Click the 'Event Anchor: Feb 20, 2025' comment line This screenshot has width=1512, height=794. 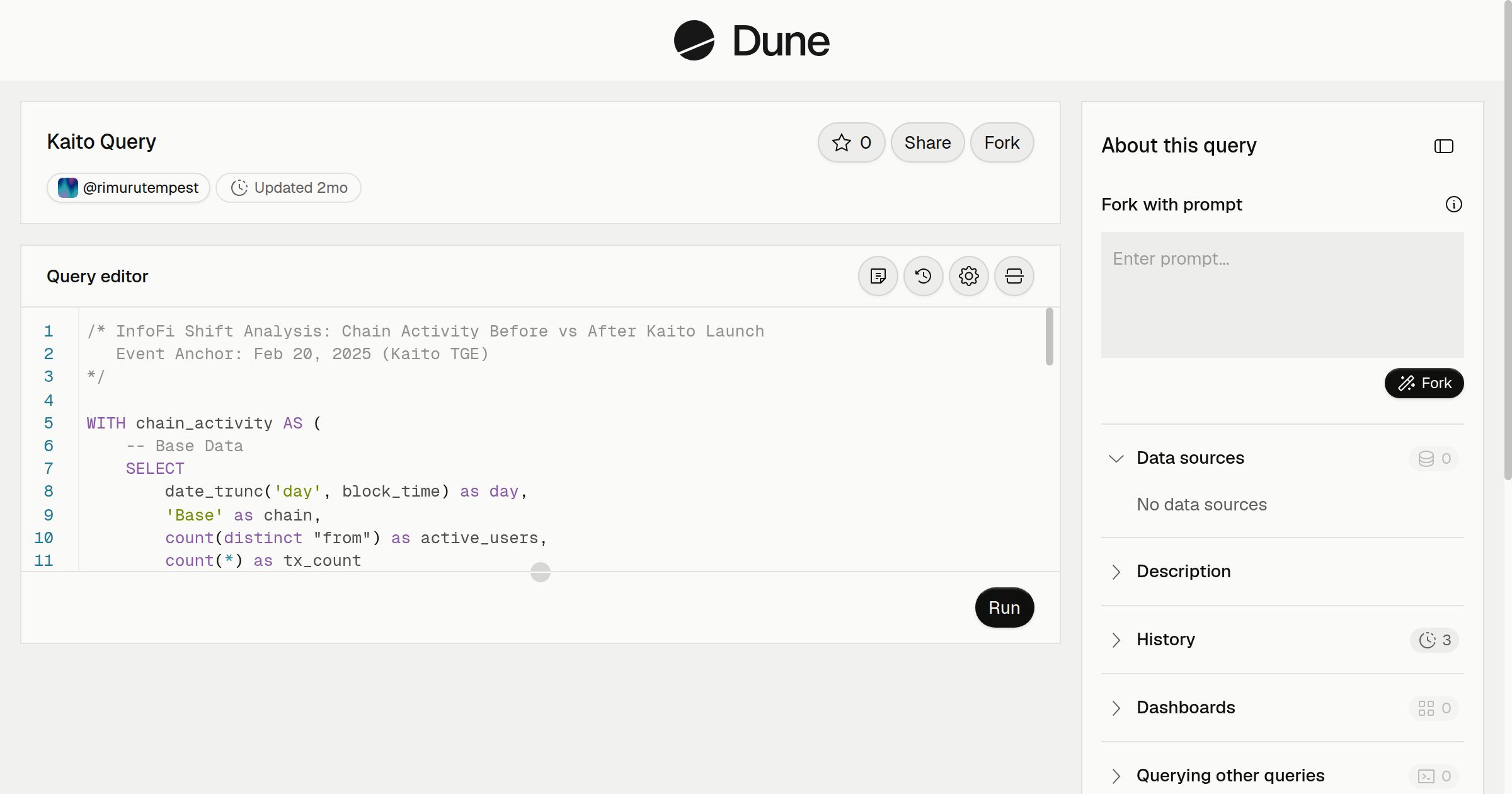302,354
